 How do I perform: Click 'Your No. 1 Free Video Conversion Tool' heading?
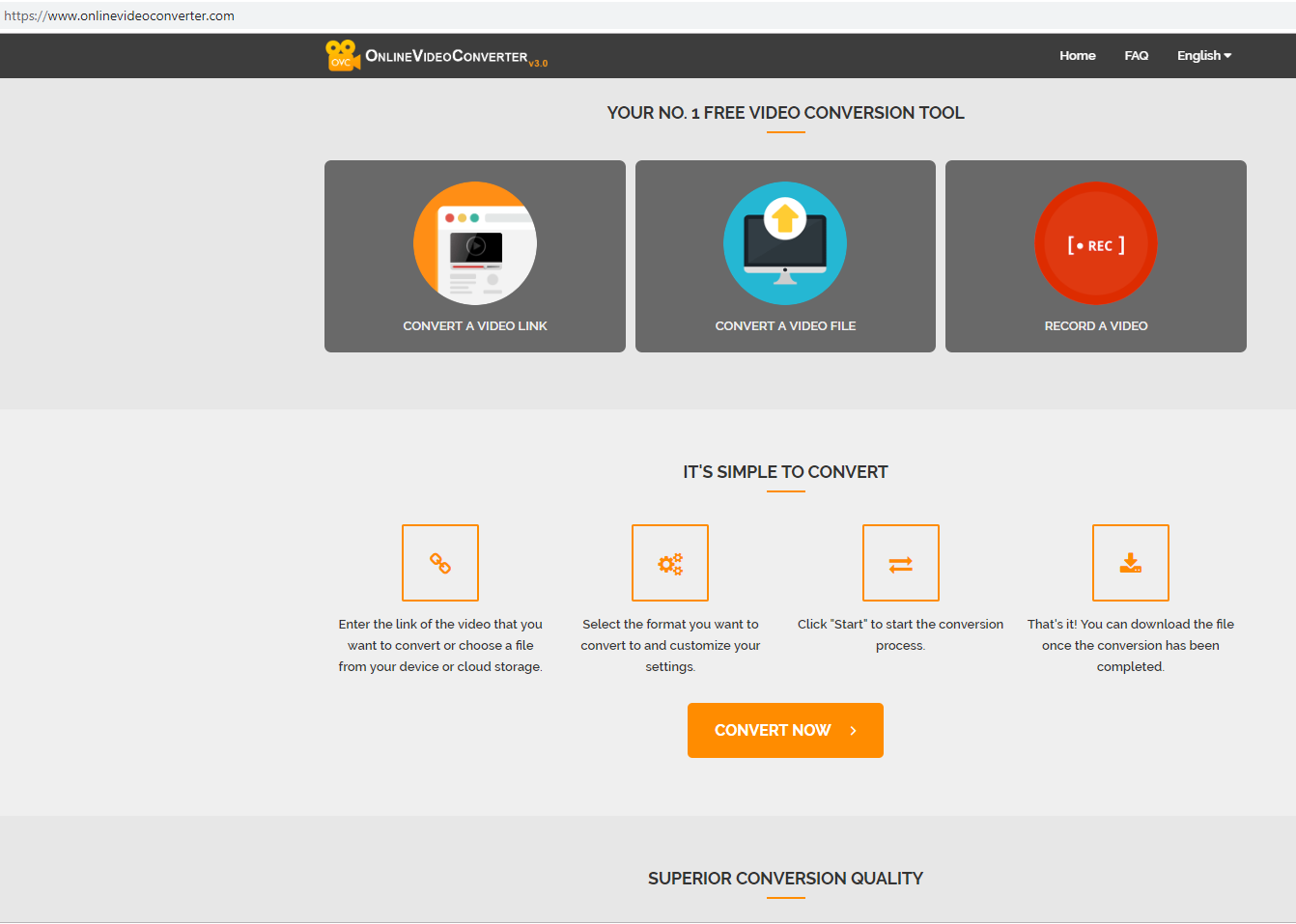[x=785, y=113]
